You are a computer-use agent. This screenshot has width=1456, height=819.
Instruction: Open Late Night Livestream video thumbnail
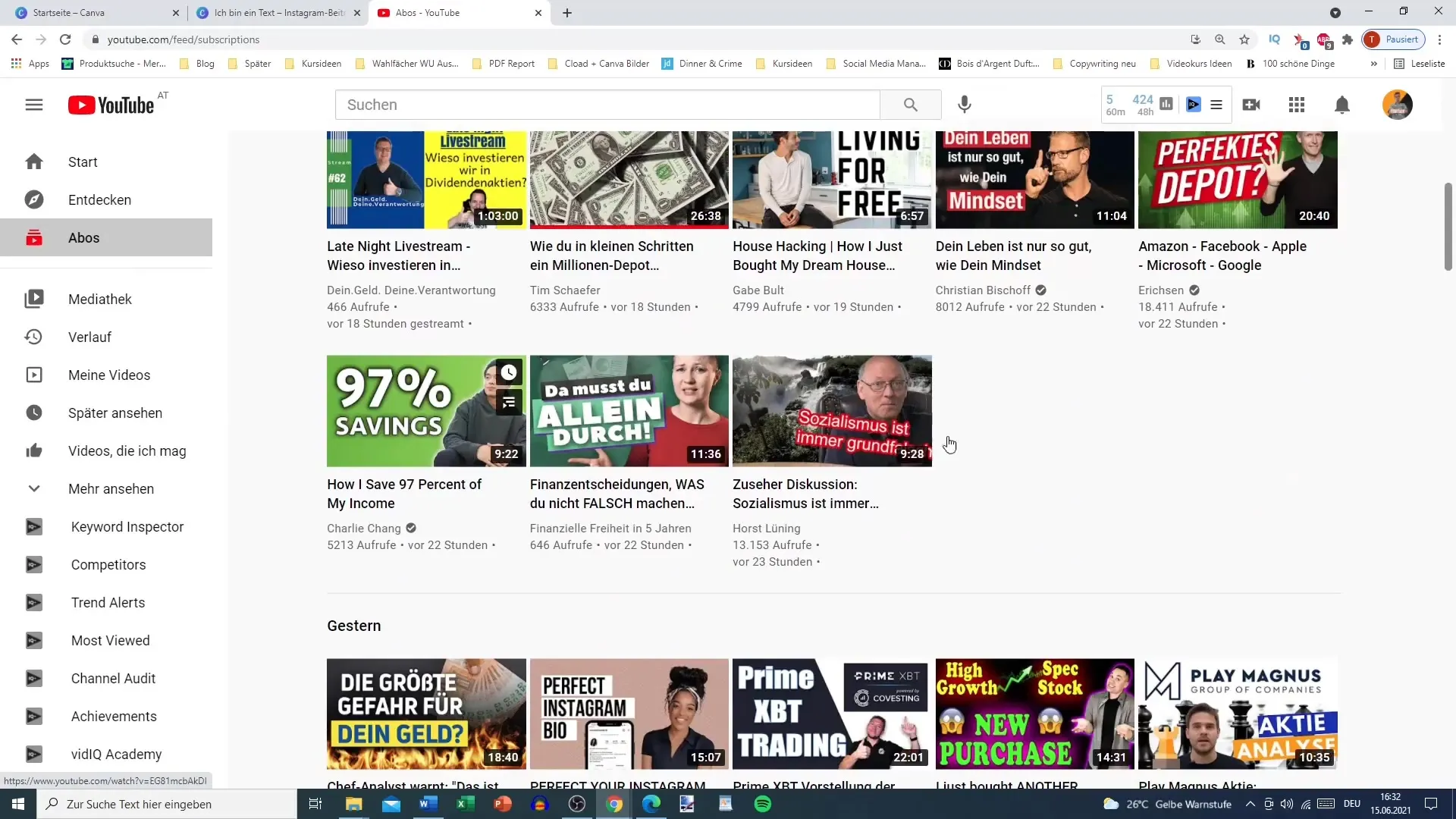pos(426,180)
